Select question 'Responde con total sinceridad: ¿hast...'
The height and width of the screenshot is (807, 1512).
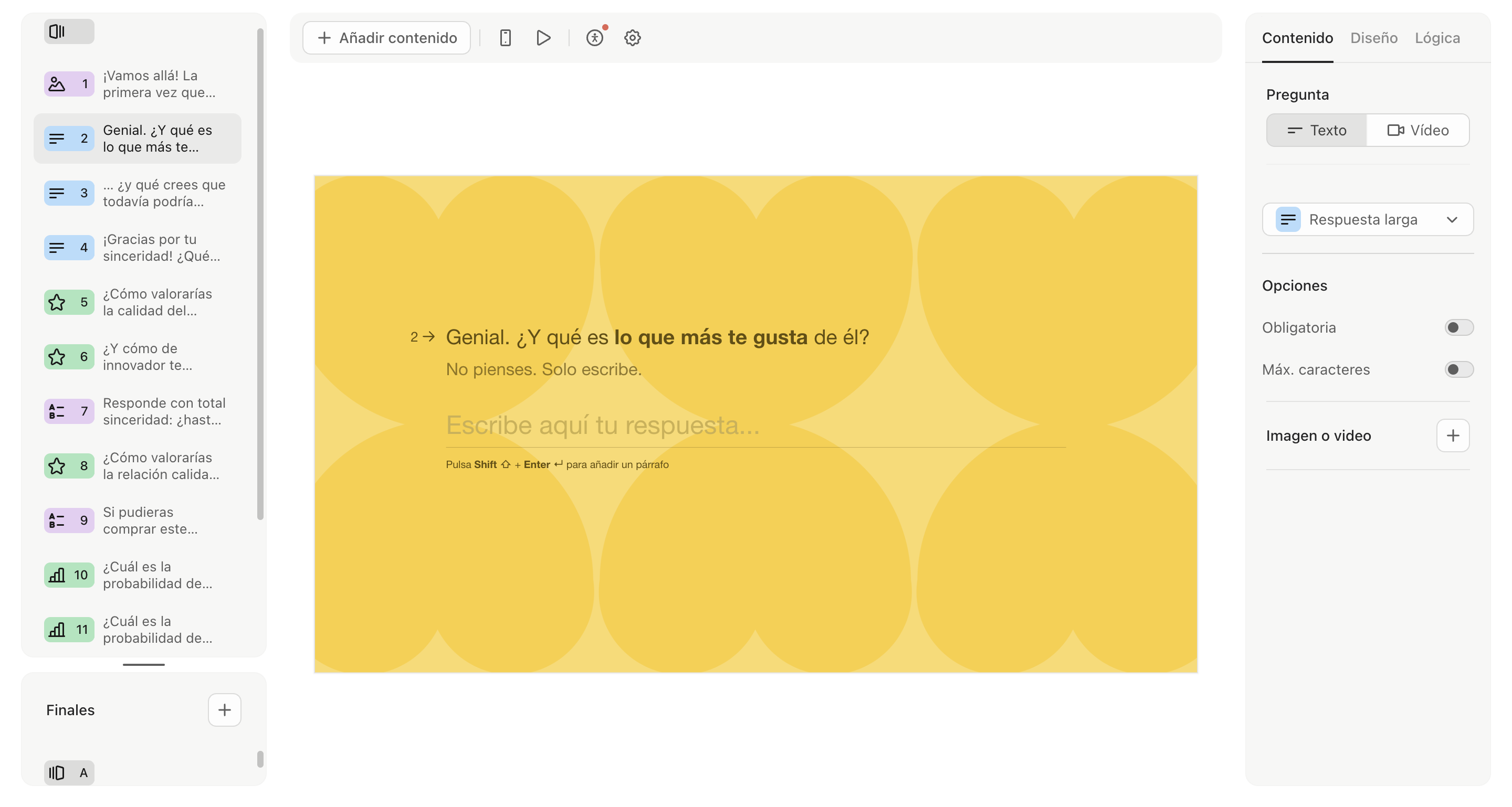click(x=138, y=411)
